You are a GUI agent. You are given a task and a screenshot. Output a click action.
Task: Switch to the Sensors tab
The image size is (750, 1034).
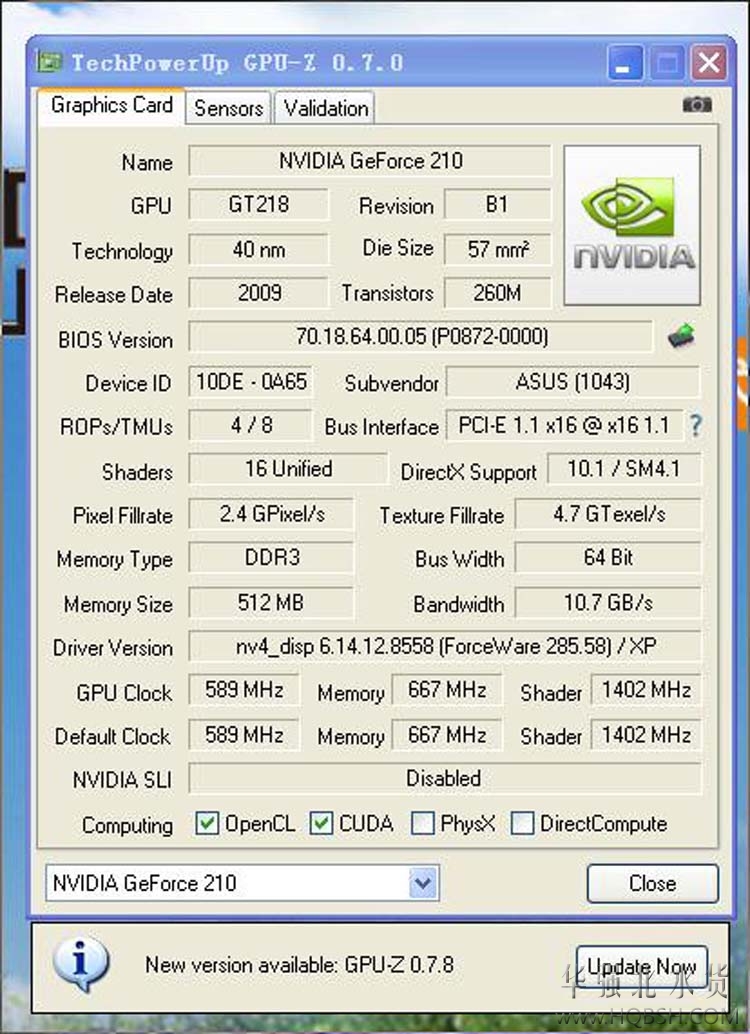228,108
